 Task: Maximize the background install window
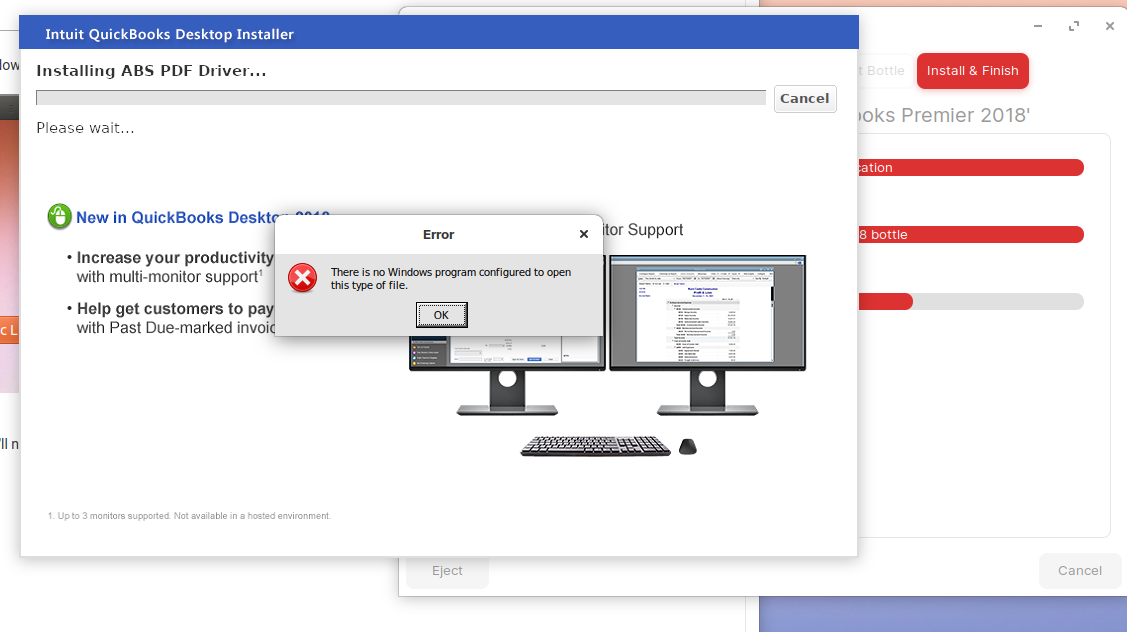coord(1074,26)
